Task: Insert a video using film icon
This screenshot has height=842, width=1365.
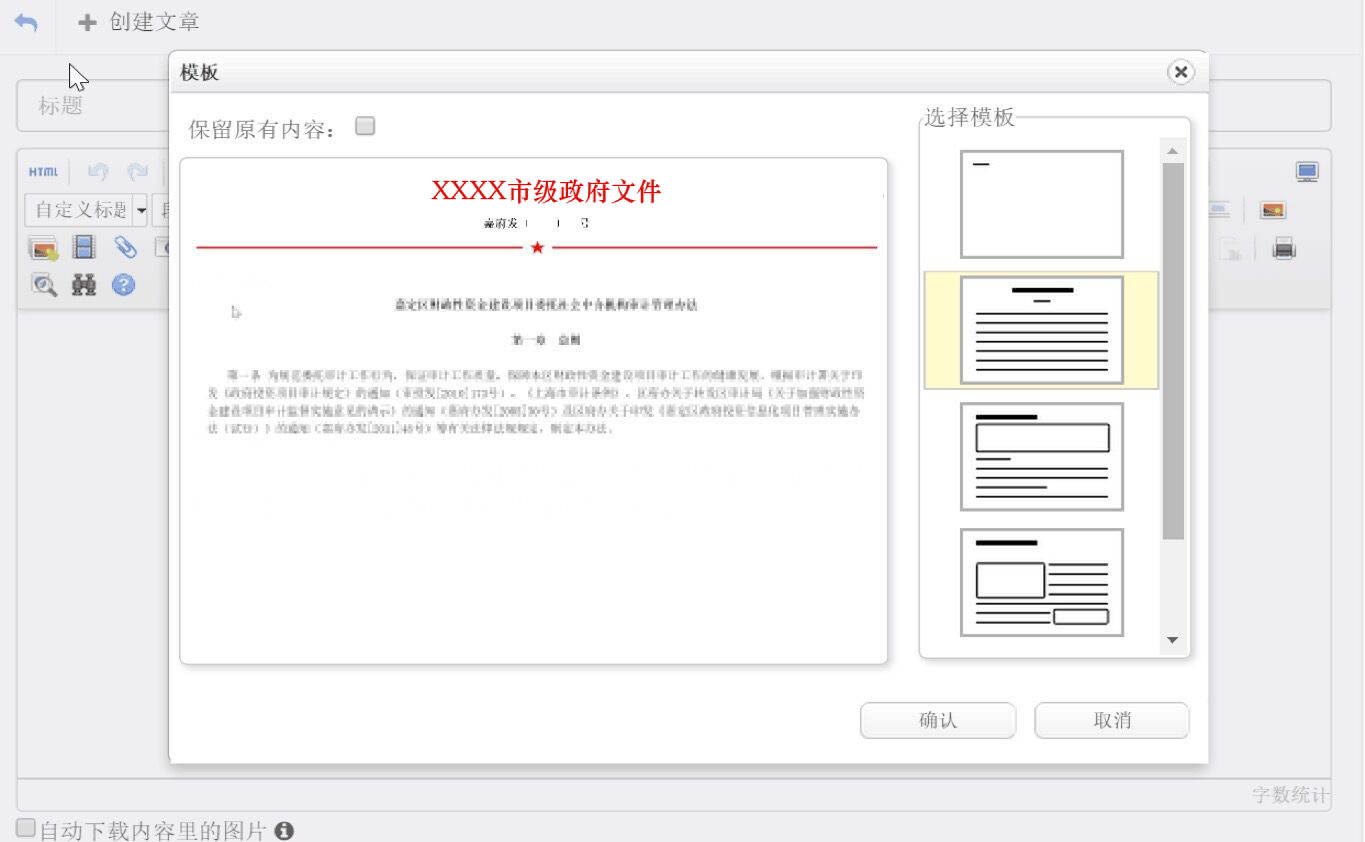Action: (84, 247)
